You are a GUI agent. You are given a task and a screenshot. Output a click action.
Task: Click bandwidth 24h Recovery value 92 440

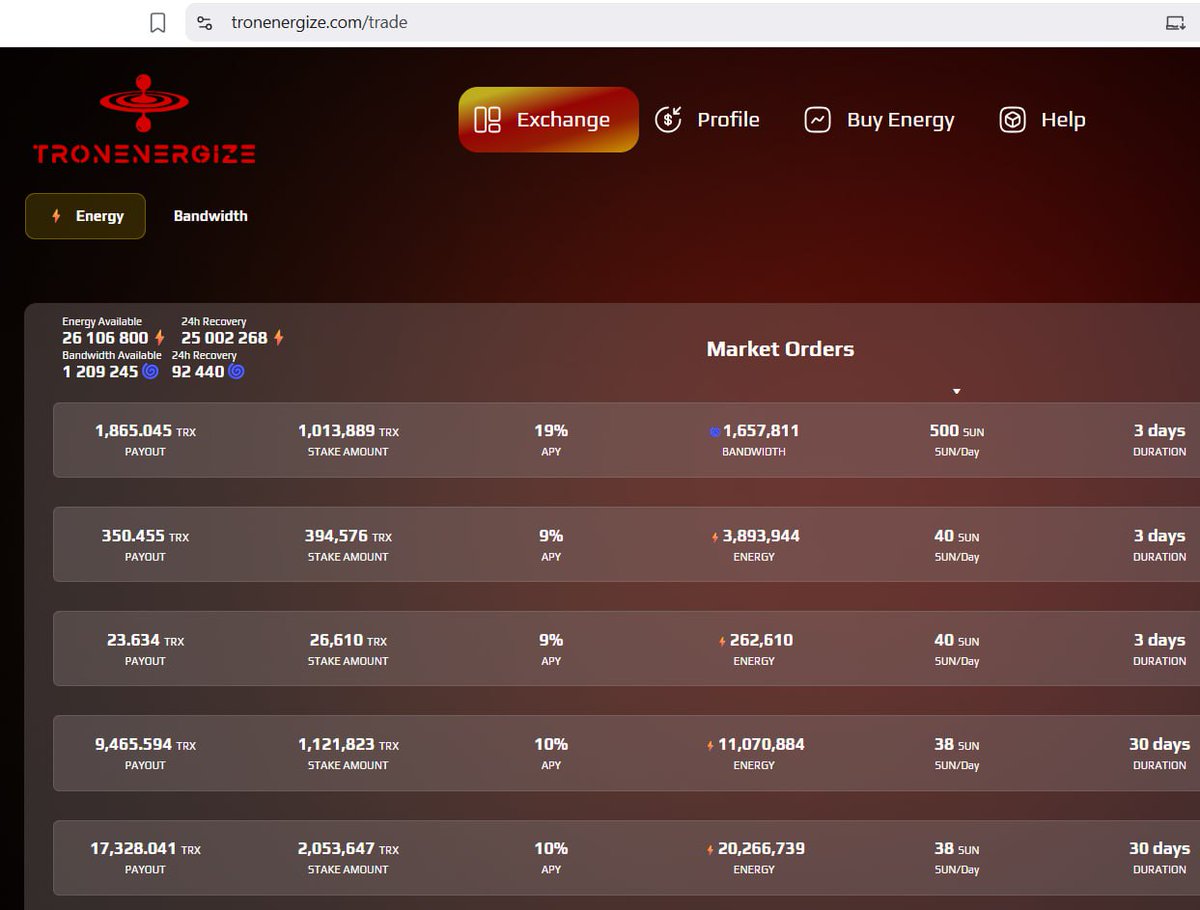[x=198, y=371]
